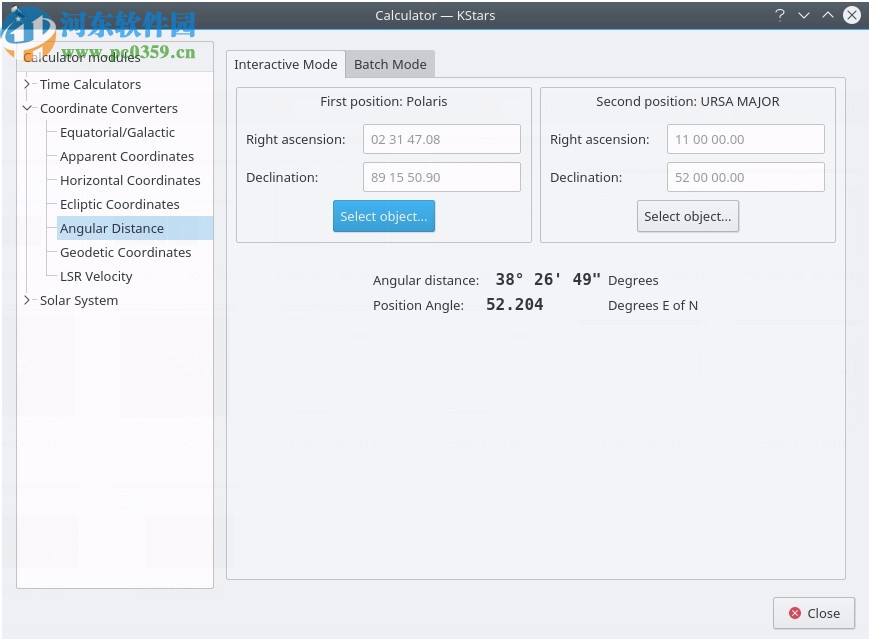Click the Second position: URSA MAJOR label
869x639 pixels.
688,101
